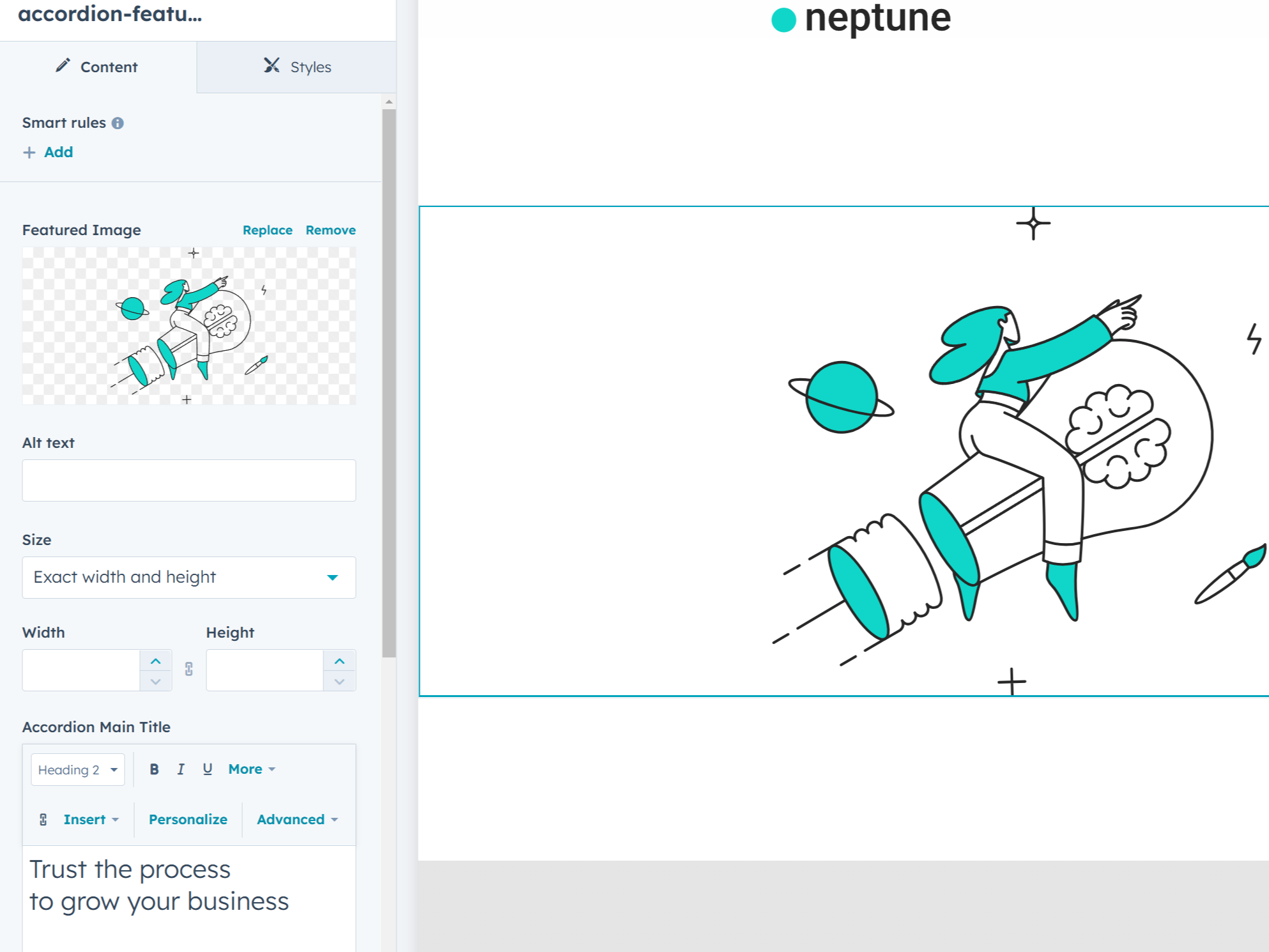Click the Personalize button
Screen dimensions: 1269x952
[x=188, y=820]
